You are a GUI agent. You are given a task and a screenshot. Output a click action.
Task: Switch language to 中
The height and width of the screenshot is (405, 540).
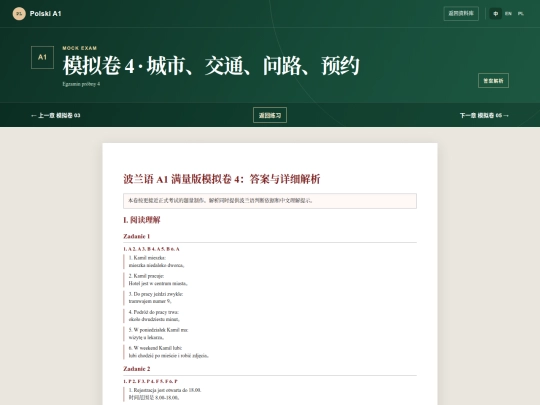(x=496, y=14)
